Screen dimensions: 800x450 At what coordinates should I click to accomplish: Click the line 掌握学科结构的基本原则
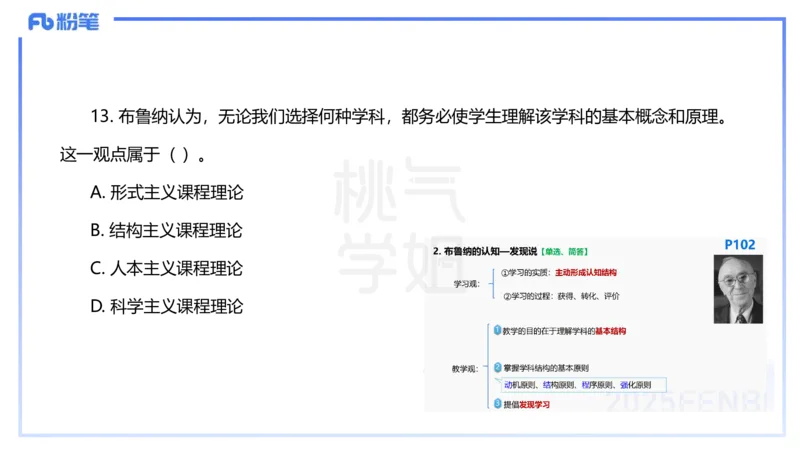coord(546,368)
